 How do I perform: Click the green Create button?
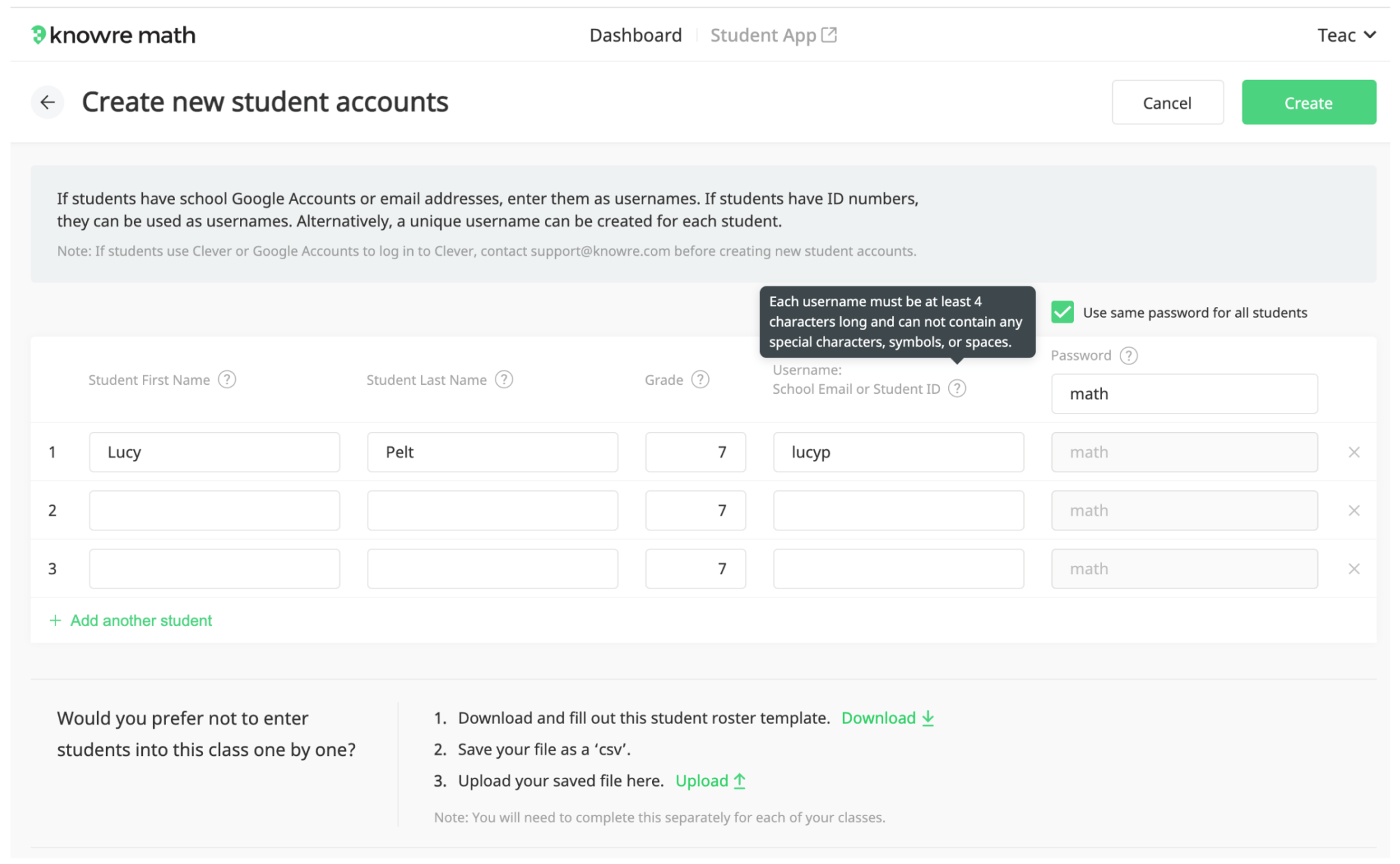click(x=1308, y=103)
